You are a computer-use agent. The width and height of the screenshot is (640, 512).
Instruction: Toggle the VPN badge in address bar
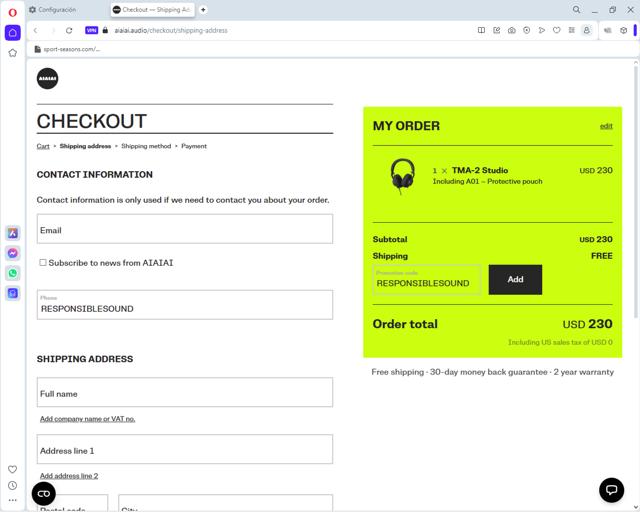point(91,30)
